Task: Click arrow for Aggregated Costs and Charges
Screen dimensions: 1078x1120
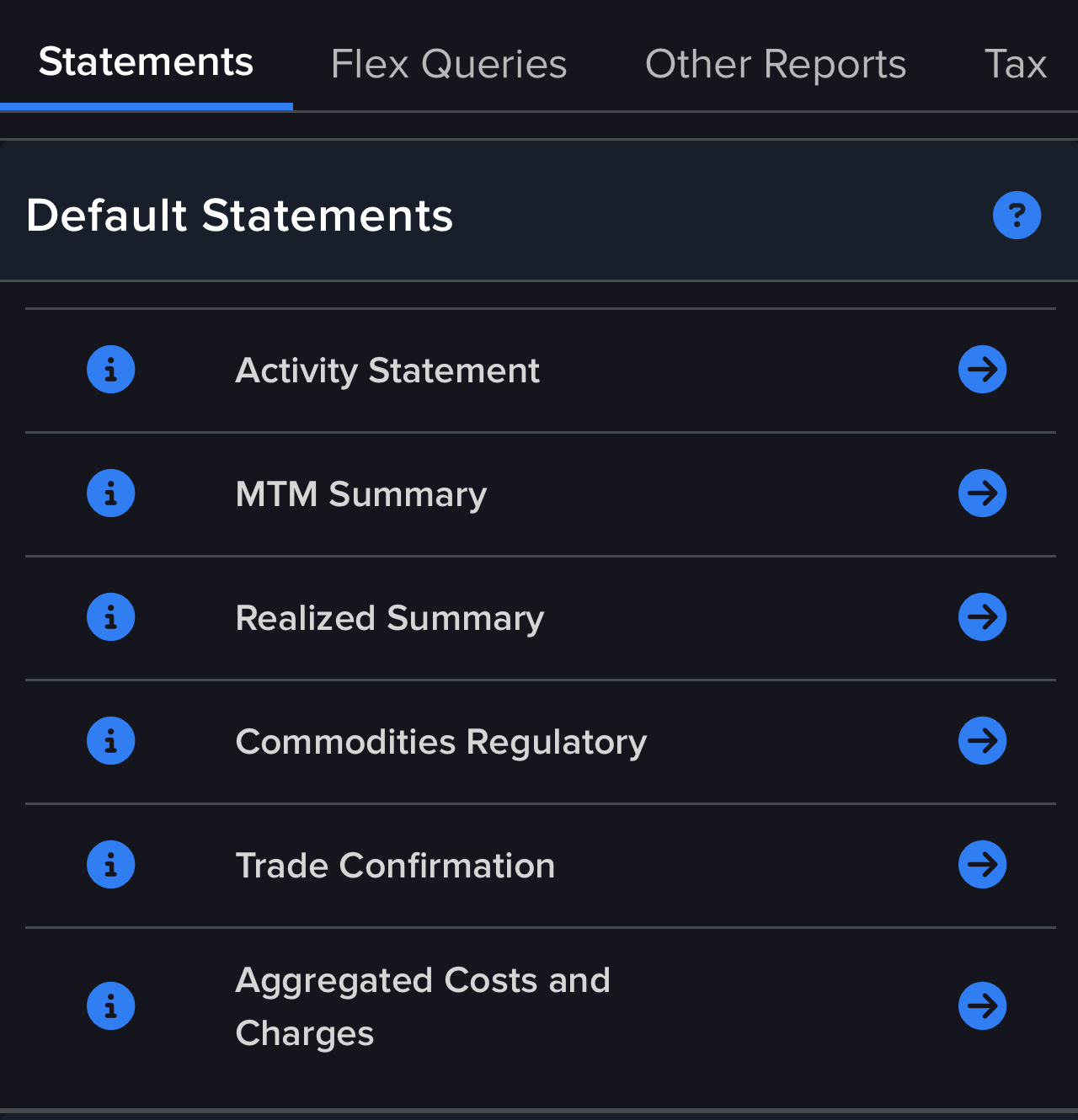Action: (x=983, y=1005)
